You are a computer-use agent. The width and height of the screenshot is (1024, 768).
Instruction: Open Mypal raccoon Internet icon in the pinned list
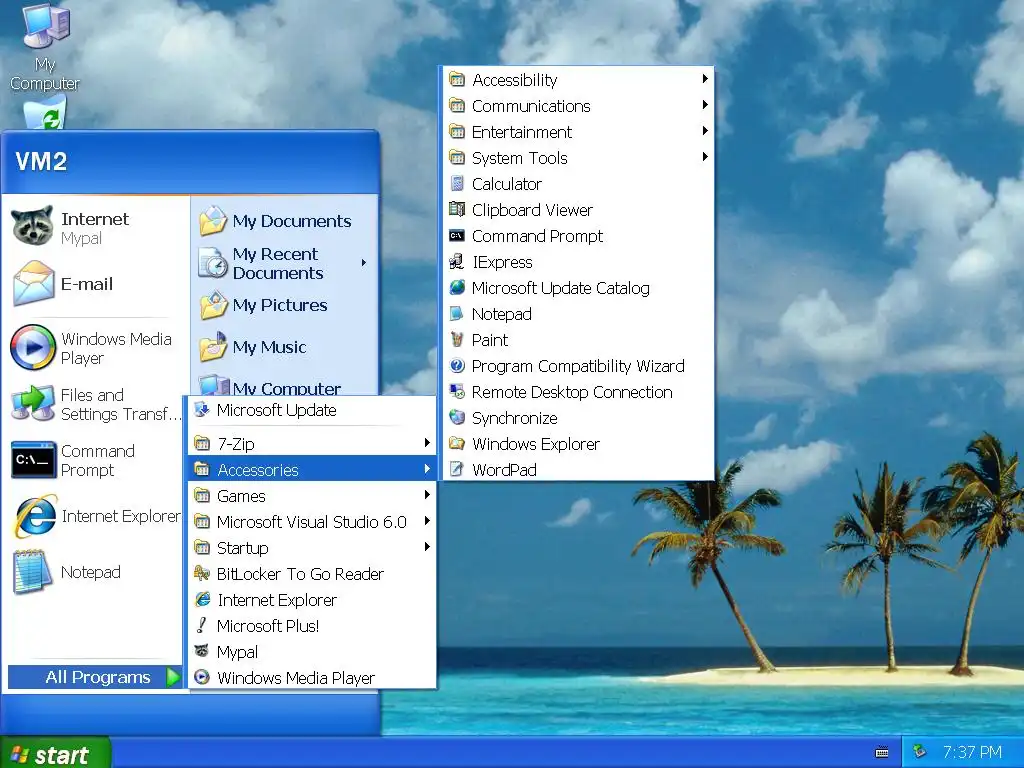point(32,227)
